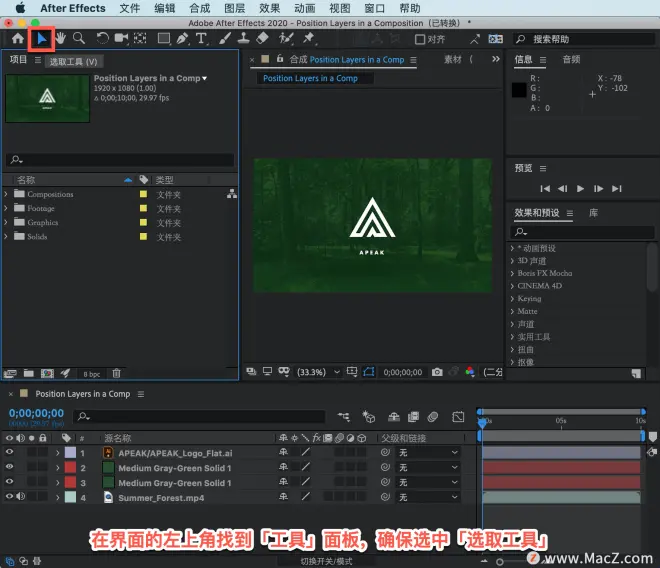Viewport: 660px width, 568px height.
Task: Toggle the composition lock icon in viewer tab
Action: coord(279,59)
